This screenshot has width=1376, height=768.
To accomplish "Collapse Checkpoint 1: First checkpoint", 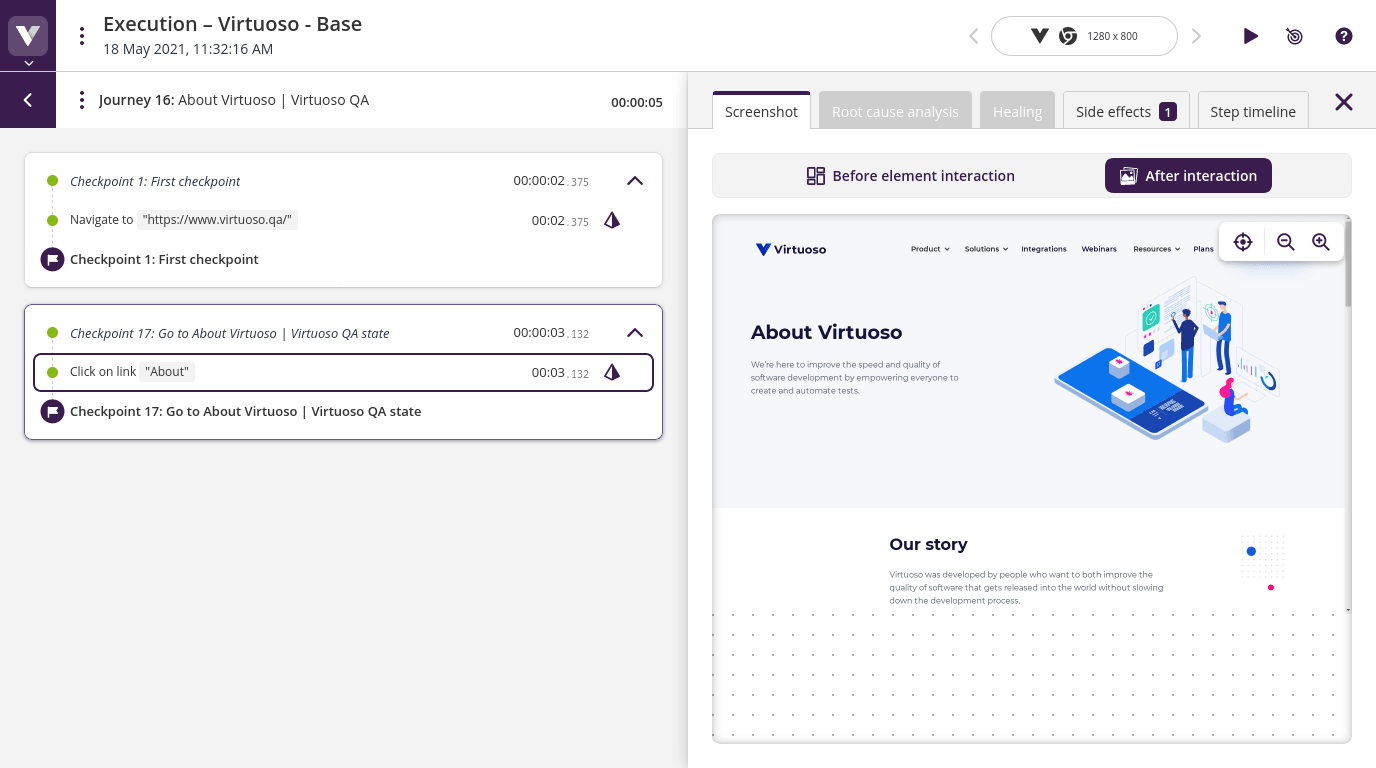I will pyautogui.click(x=634, y=181).
